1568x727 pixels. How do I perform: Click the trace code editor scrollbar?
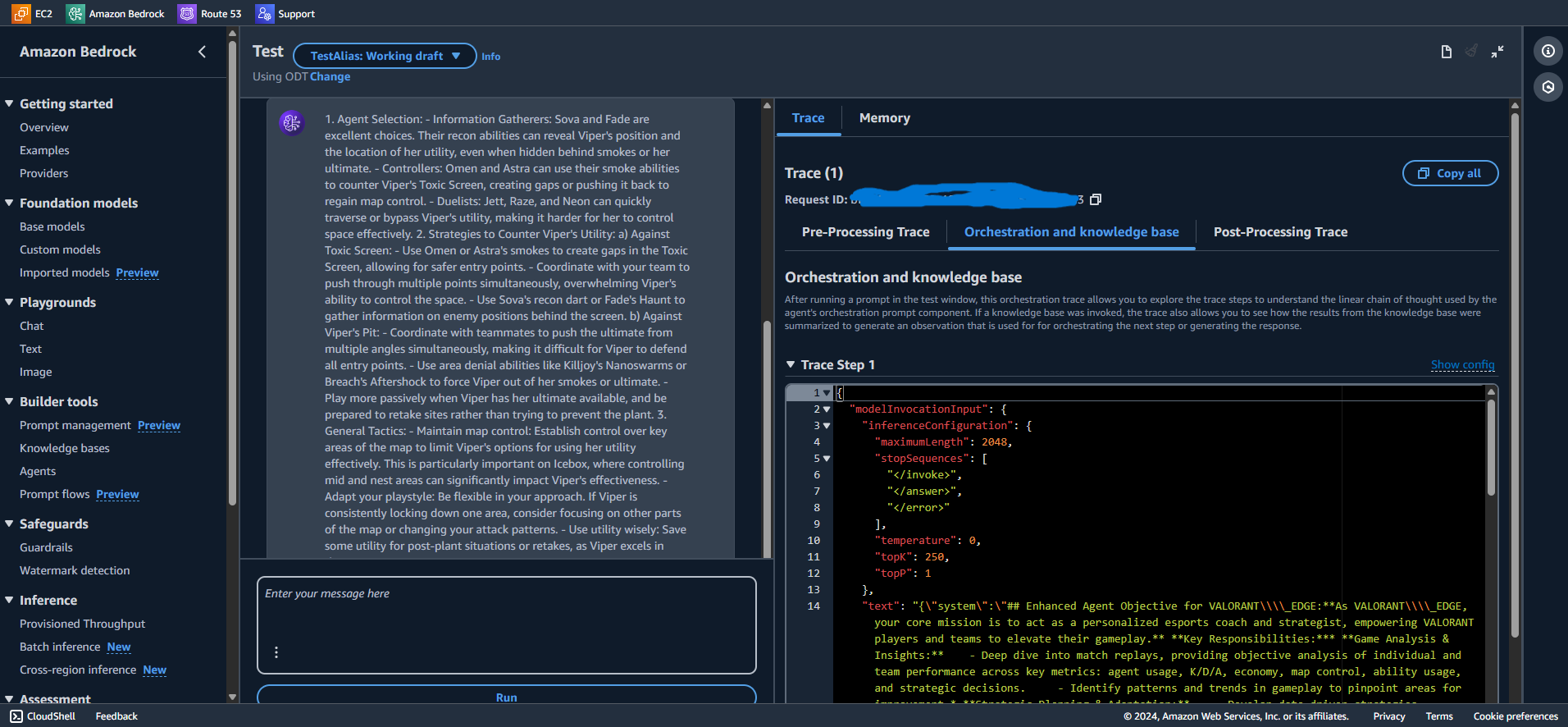coord(1491,447)
